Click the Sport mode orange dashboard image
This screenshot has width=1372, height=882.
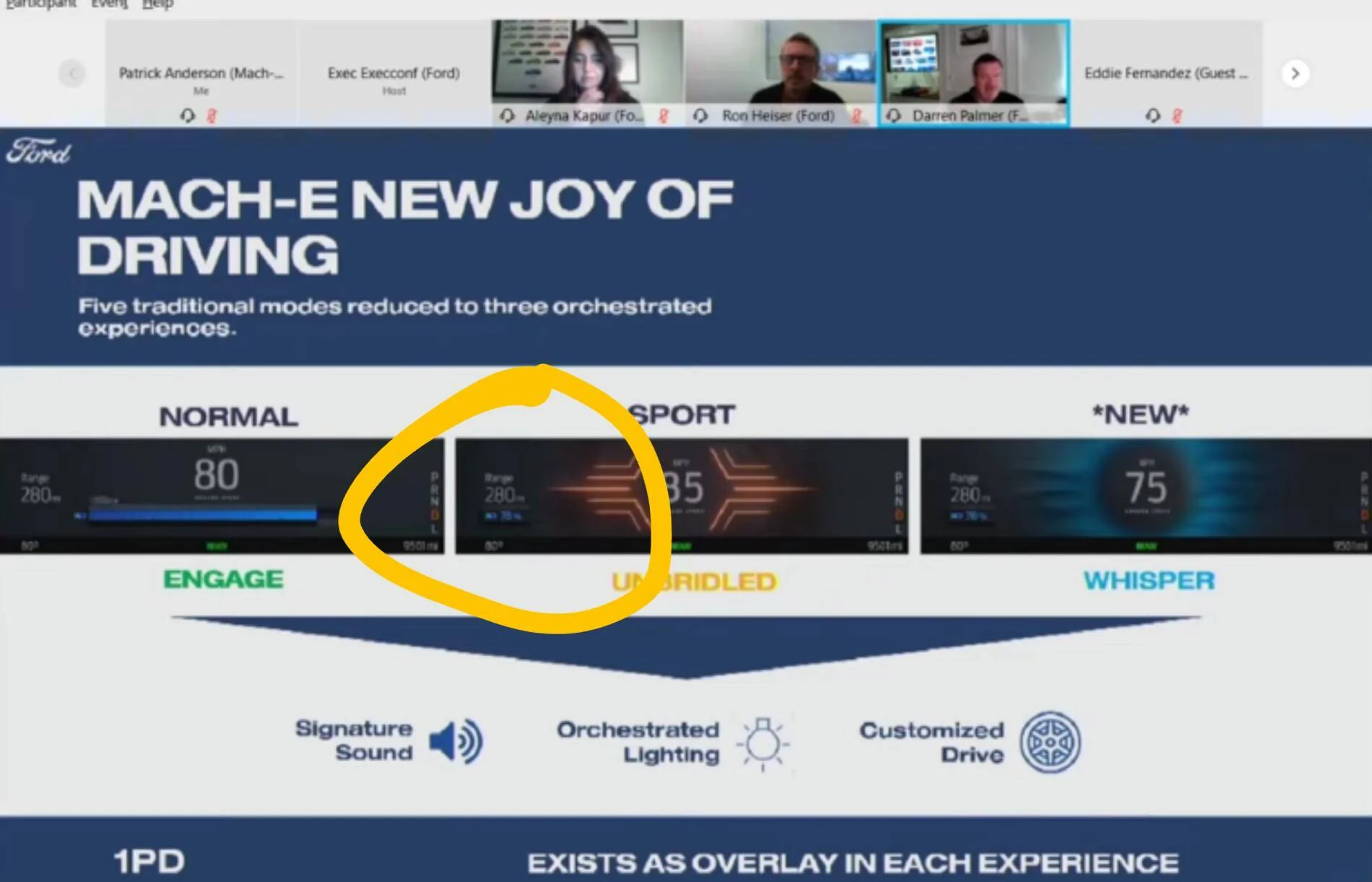click(682, 496)
